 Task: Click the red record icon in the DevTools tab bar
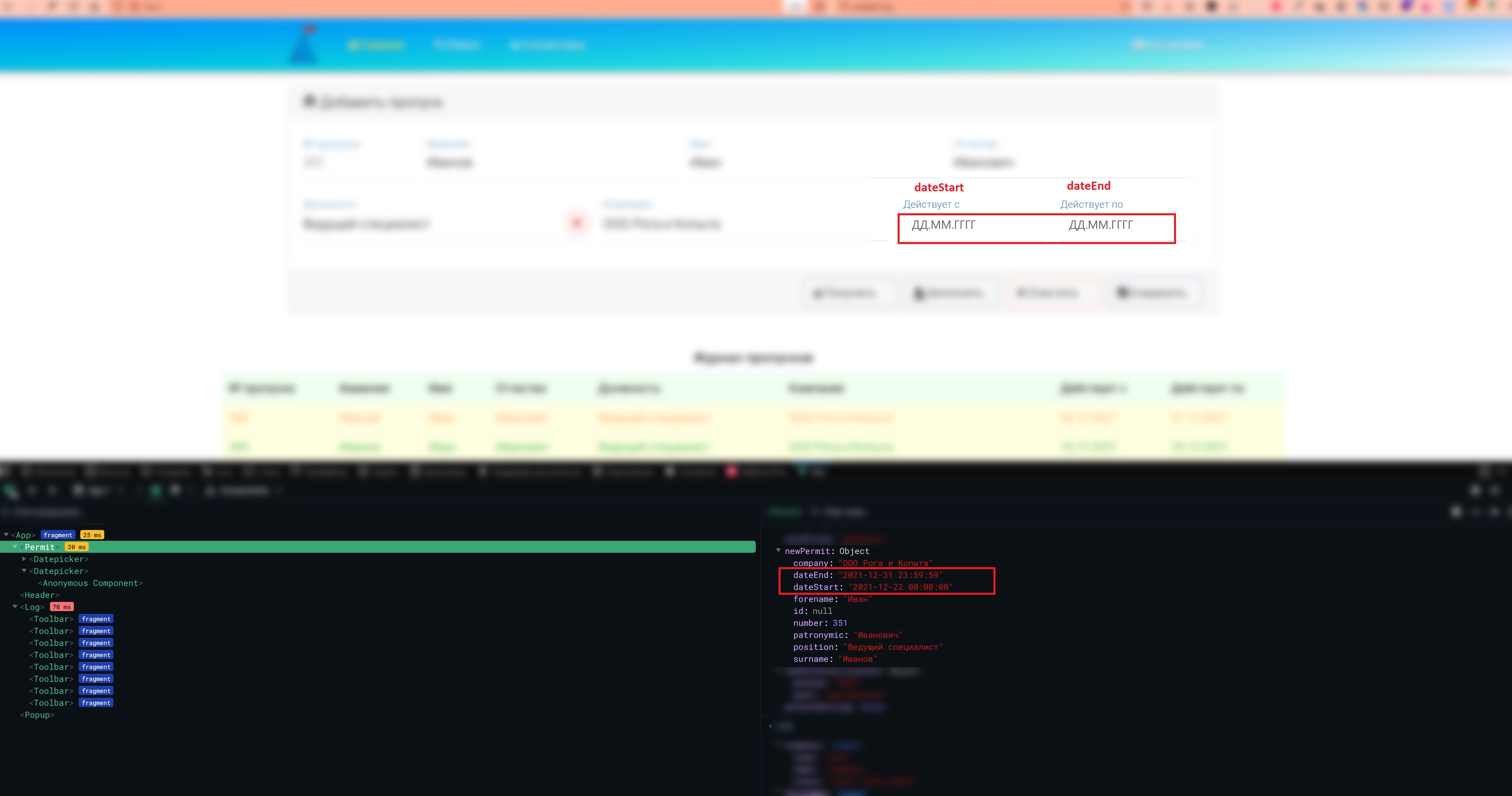click(732, 471)
